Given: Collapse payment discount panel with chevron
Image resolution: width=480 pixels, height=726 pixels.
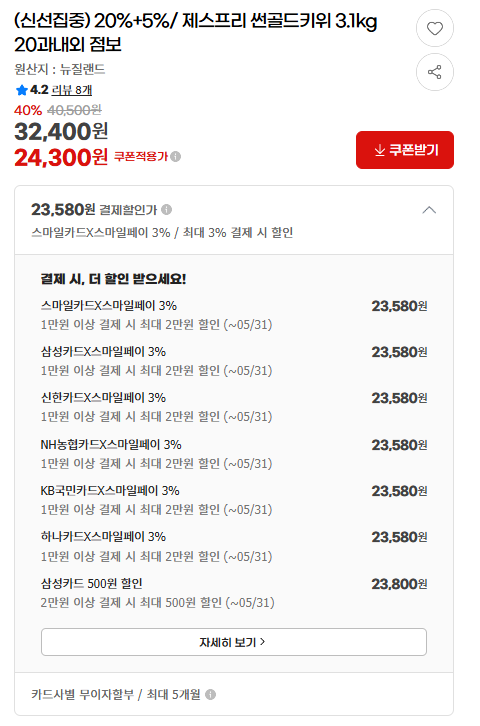Looking at the screenshot, I should (429, 210).
